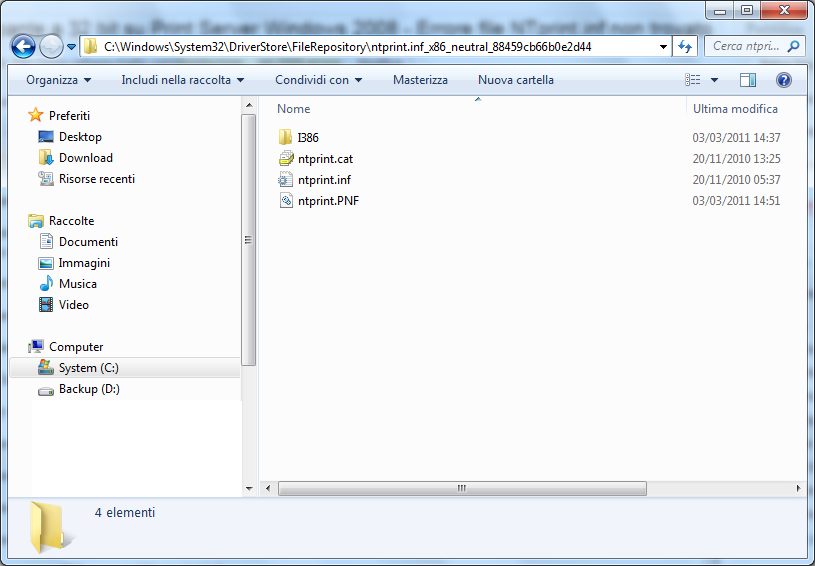The image size is (815, 566).
Task: Open Help with the question mark icon
Action: click(x=783, y=80)
